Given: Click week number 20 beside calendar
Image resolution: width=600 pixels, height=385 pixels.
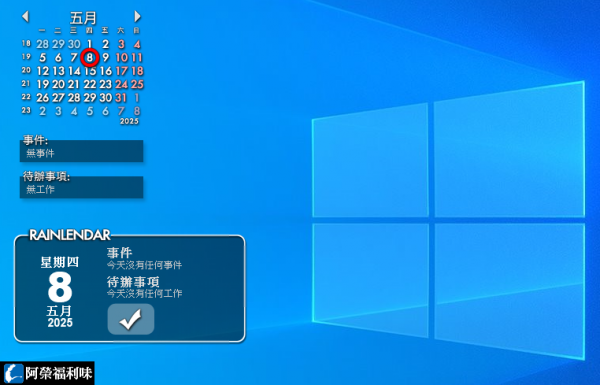Looking at the screenshot, I should [26, 70].
